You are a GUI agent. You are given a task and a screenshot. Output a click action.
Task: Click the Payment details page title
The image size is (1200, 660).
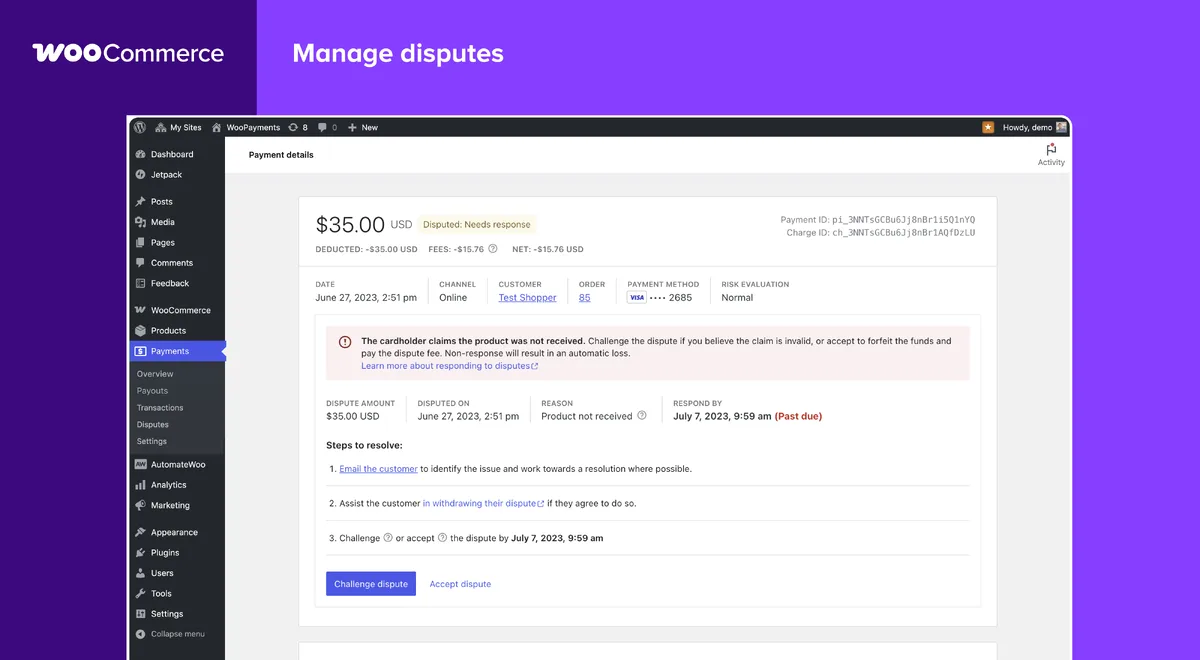click(281, 155)
